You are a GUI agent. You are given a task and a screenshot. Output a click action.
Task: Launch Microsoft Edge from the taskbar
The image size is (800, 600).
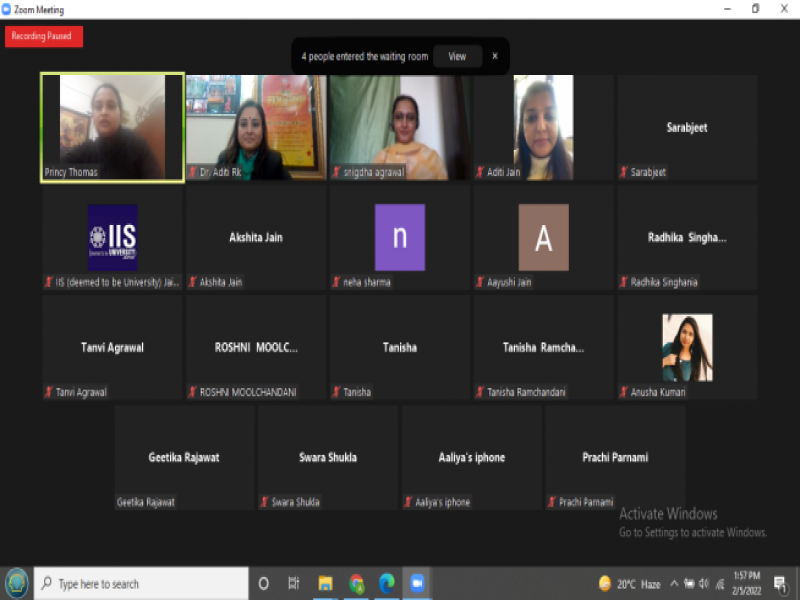point(386,584)
